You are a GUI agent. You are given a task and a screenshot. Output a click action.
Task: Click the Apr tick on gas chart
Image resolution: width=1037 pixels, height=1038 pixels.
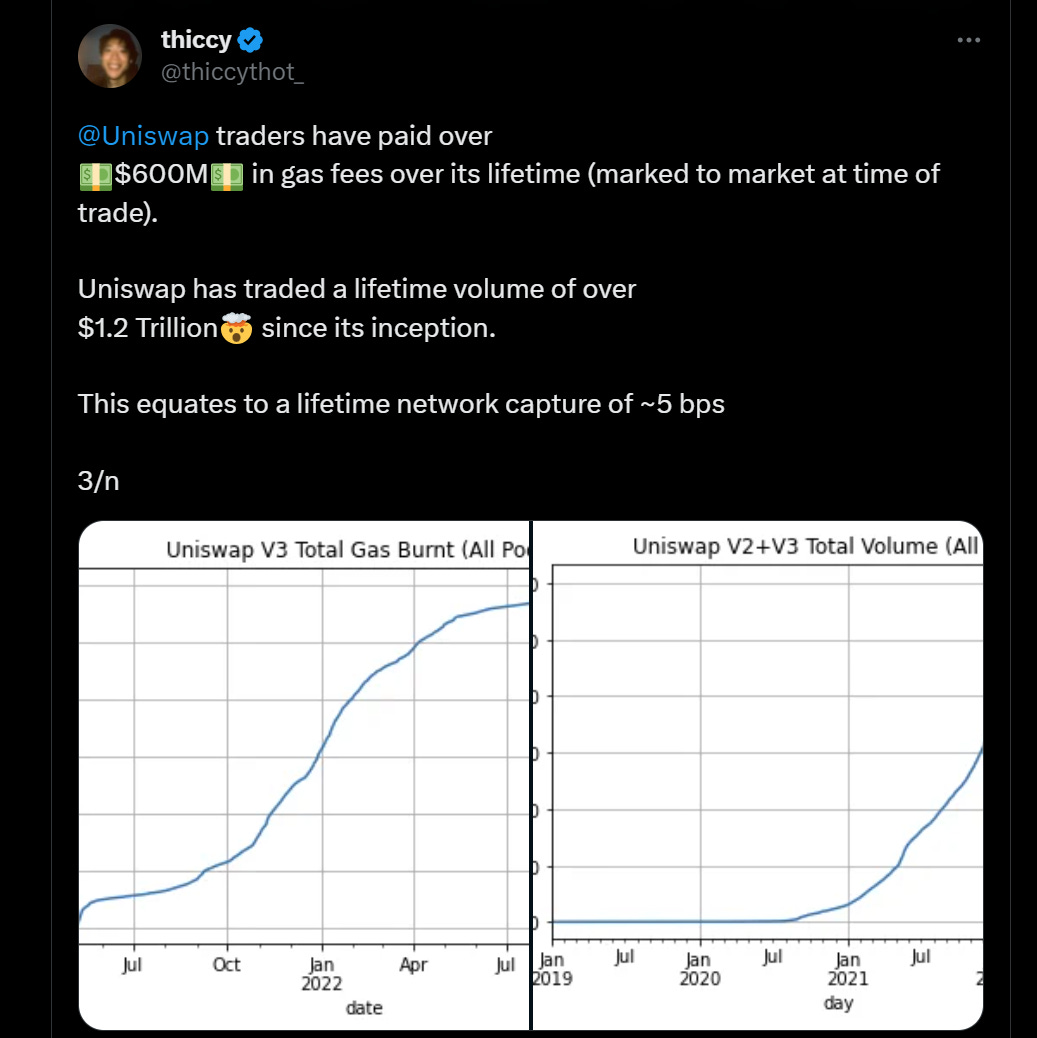point(413,965)
